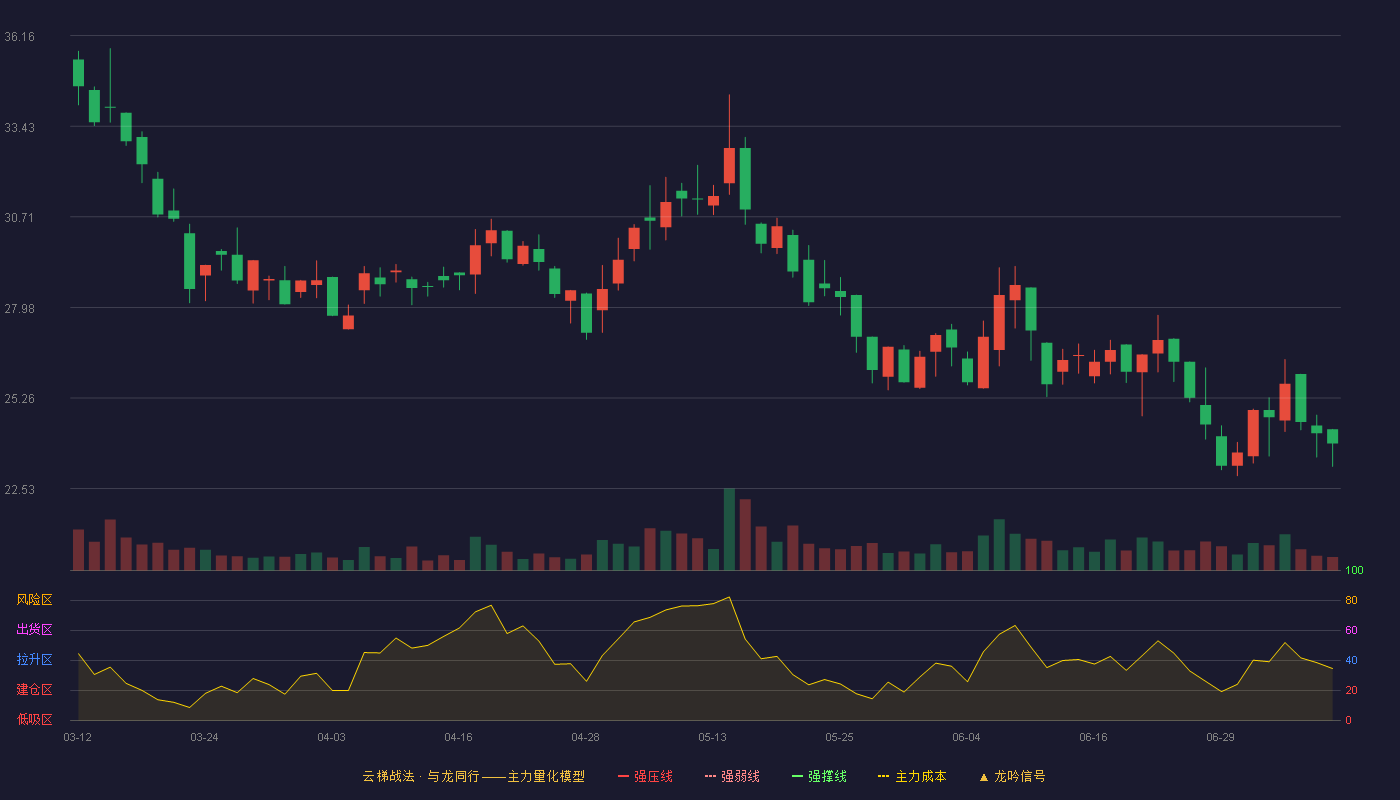The image size is (1400, 800).
Task: Click the 风险区 zone label
Action: (34, 600)
